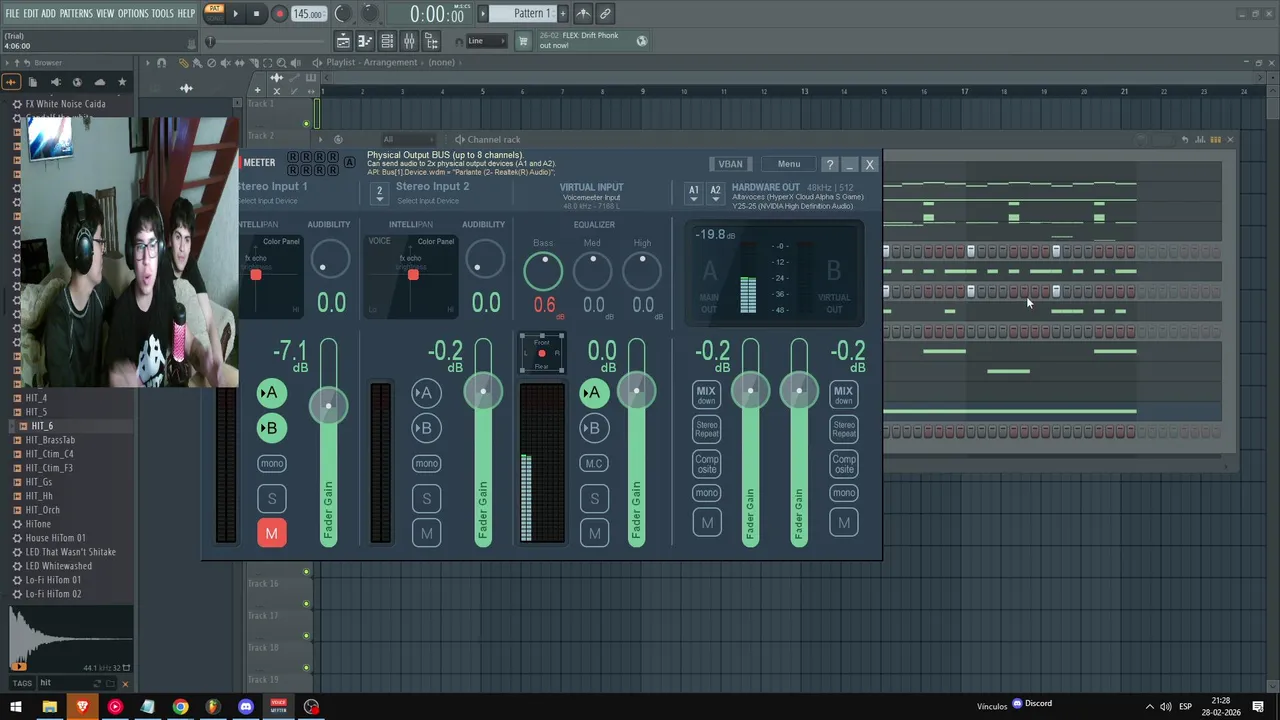Open the Playlist view icon
Screen dimensions: 1280x720
(343, 41)
